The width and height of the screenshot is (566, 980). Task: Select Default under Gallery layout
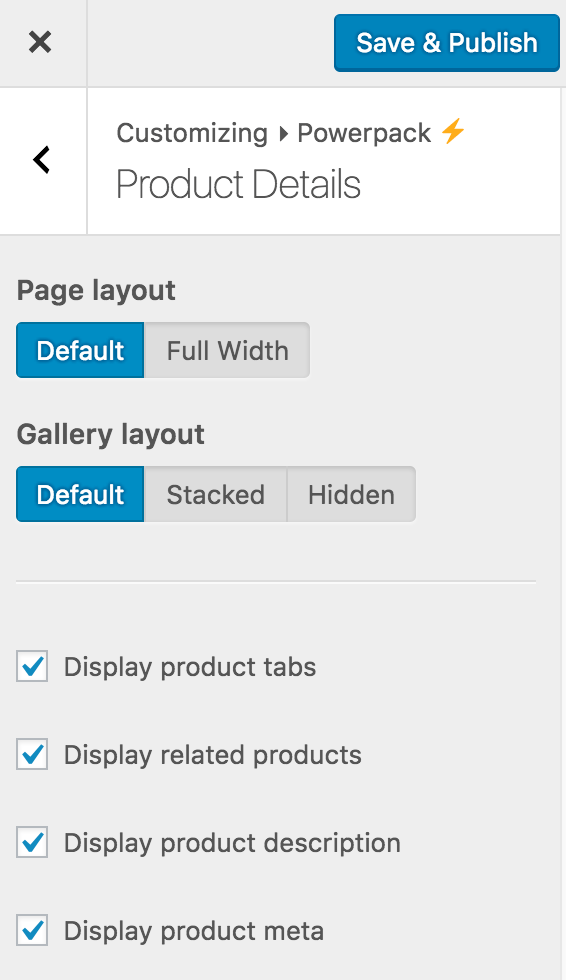(80, 494)
